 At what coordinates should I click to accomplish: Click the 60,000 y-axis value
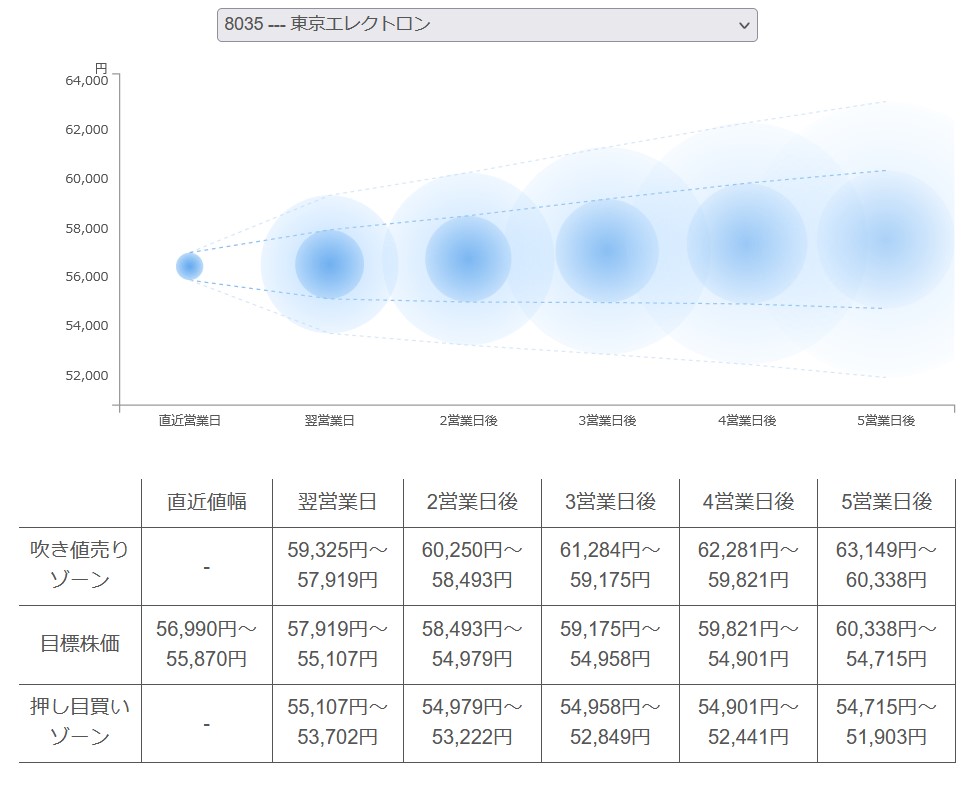point(86,179)
